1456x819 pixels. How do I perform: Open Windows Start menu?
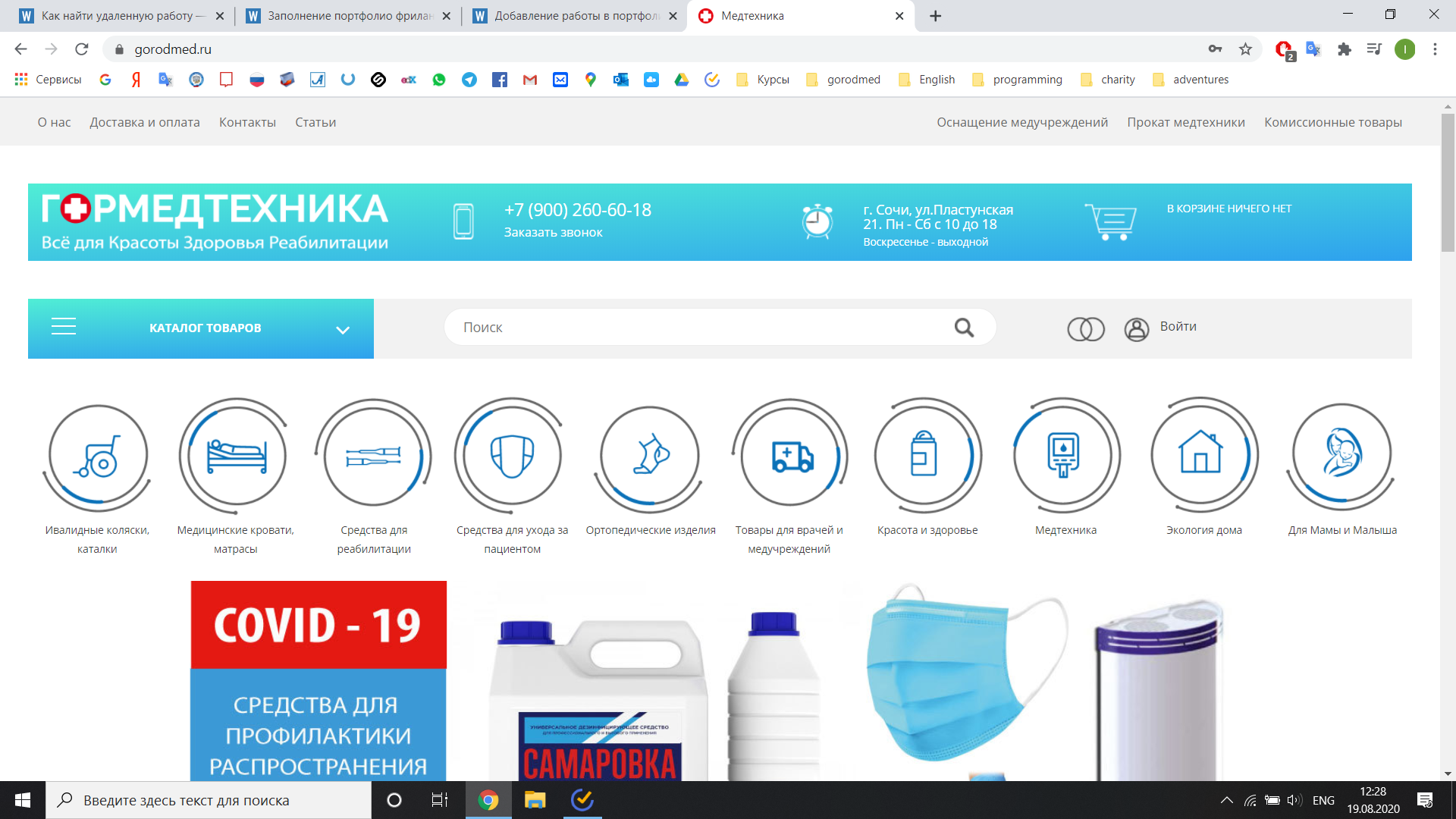pos(23,800)
